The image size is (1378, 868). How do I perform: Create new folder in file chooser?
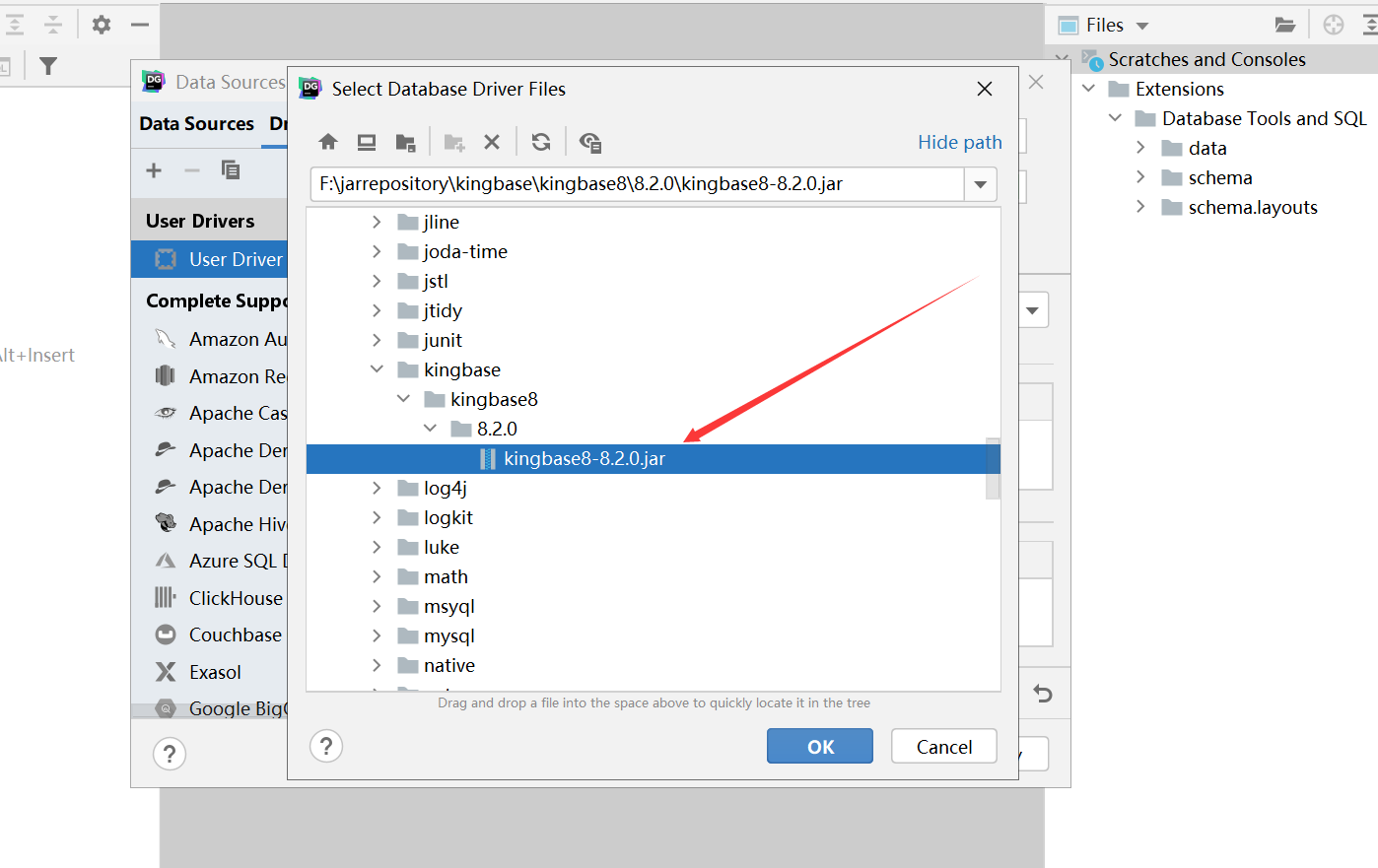[x=454, y=142]
